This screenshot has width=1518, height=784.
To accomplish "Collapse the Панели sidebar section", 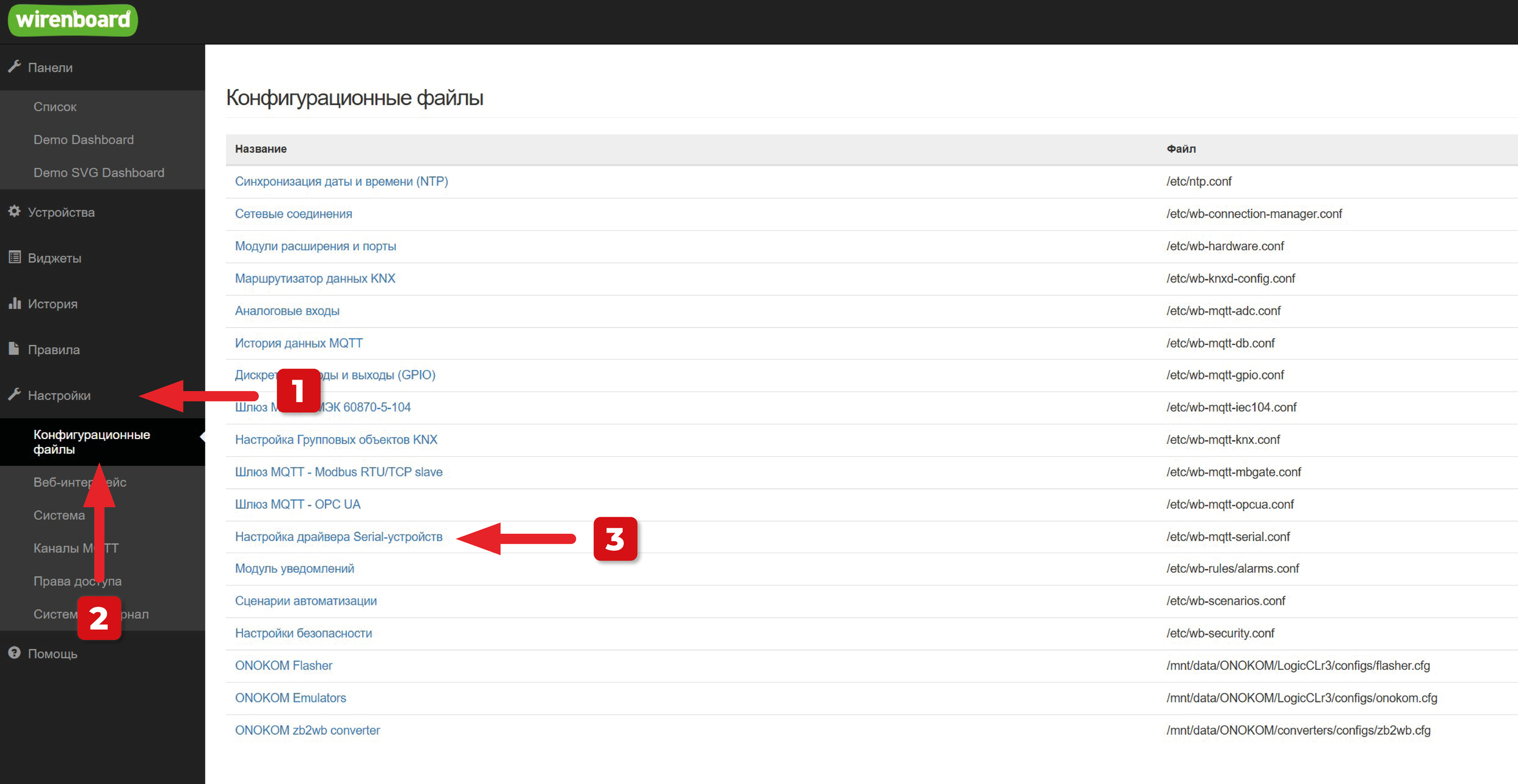I will (x=50, y=67).
